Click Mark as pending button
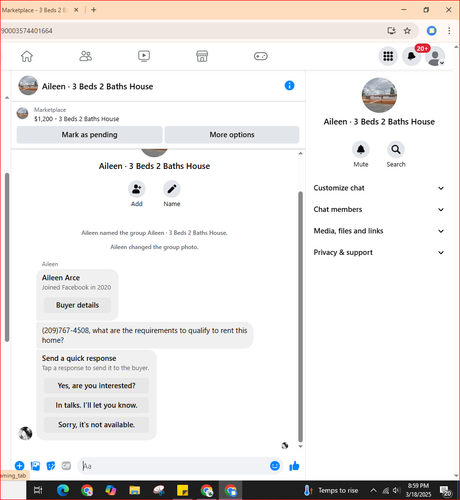Screen dimensions: 460x500 (x=89, y=135)
